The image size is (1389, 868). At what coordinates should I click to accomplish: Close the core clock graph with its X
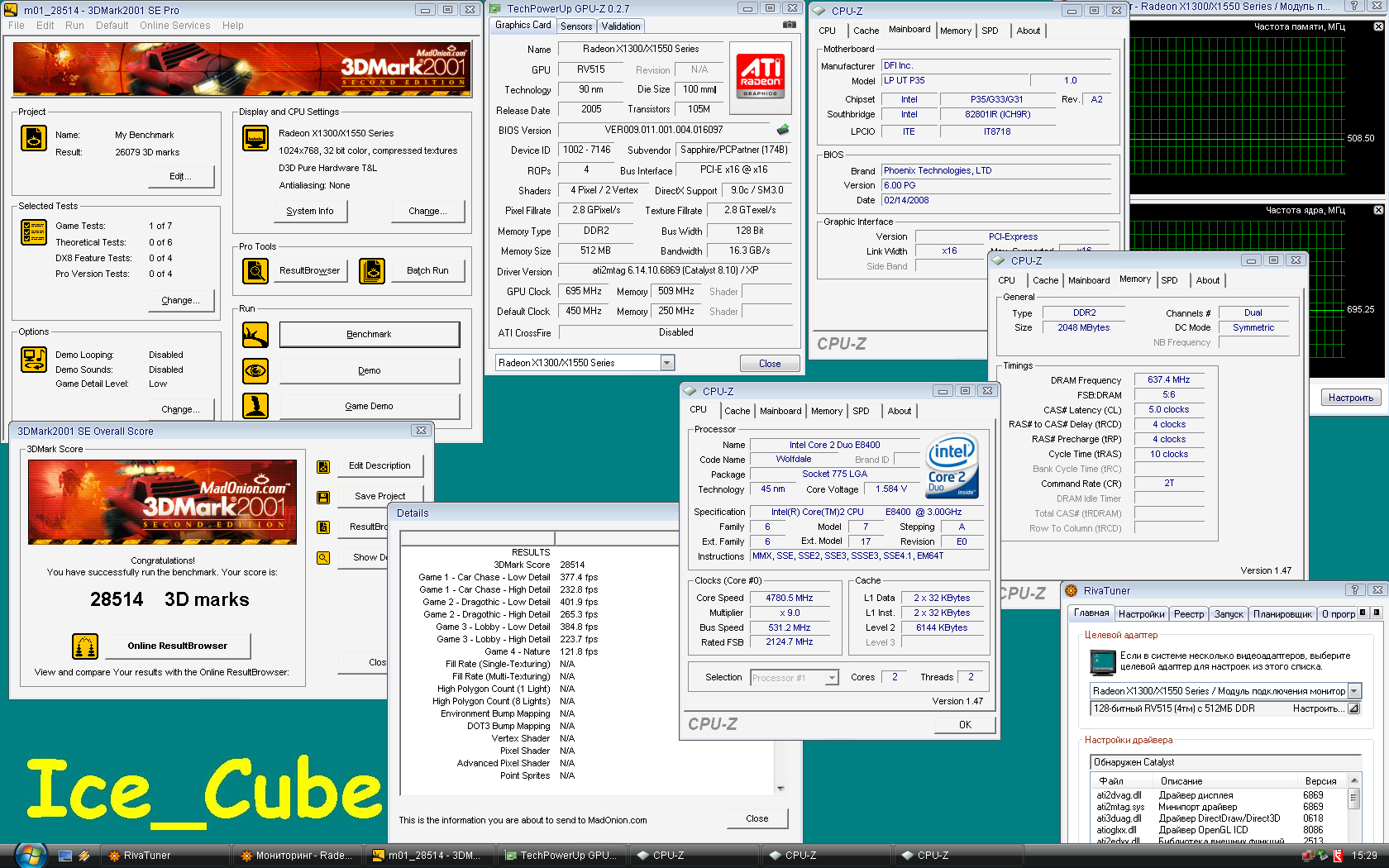(x=1378, y=210)
